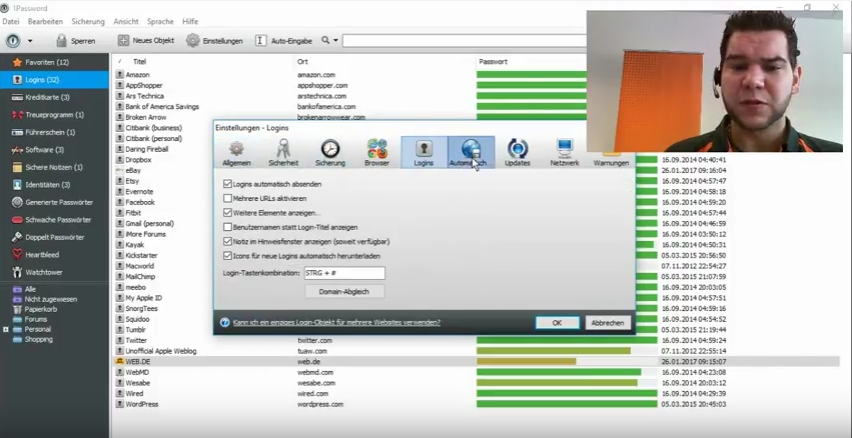852x438 pixels.
Task: Open the vault dropdown arrow beside 1Password logo
Action: (x=30, y=41)
